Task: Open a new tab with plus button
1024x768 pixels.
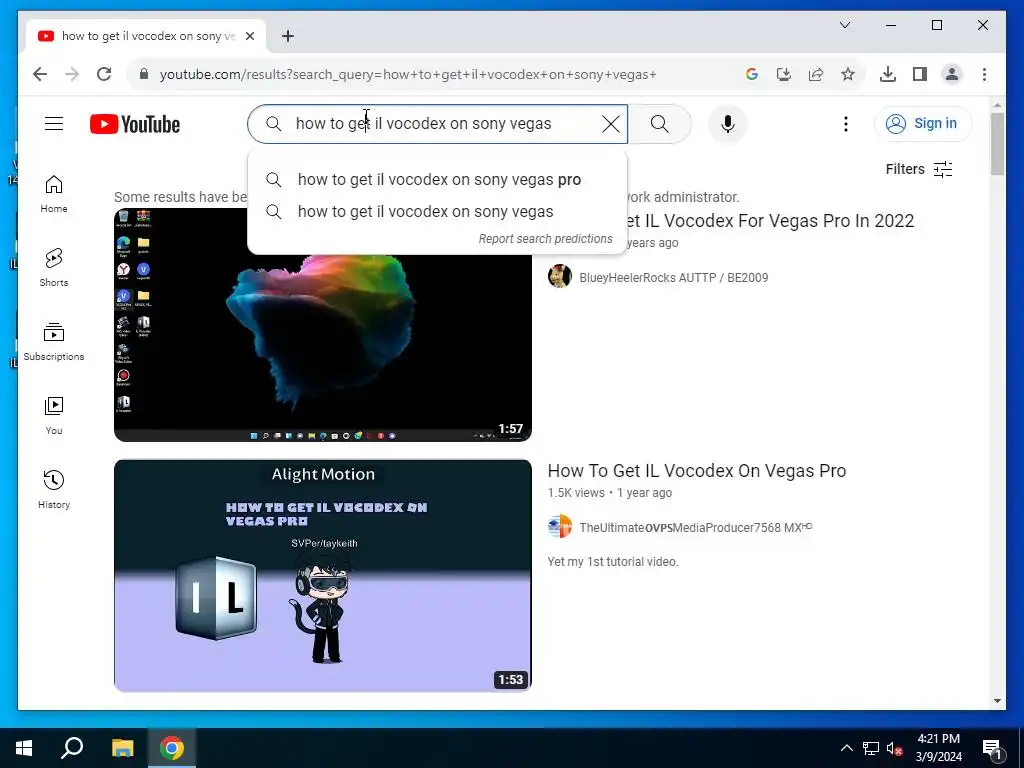Action: 287,36
